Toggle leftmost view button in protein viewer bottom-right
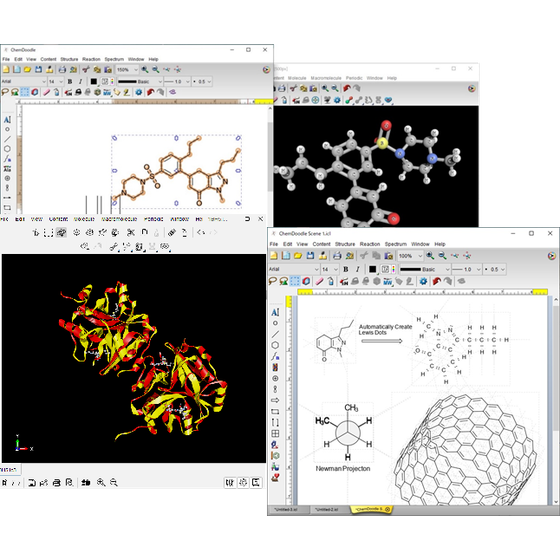The height and width of the screenshot is (560, 560). 230,482
